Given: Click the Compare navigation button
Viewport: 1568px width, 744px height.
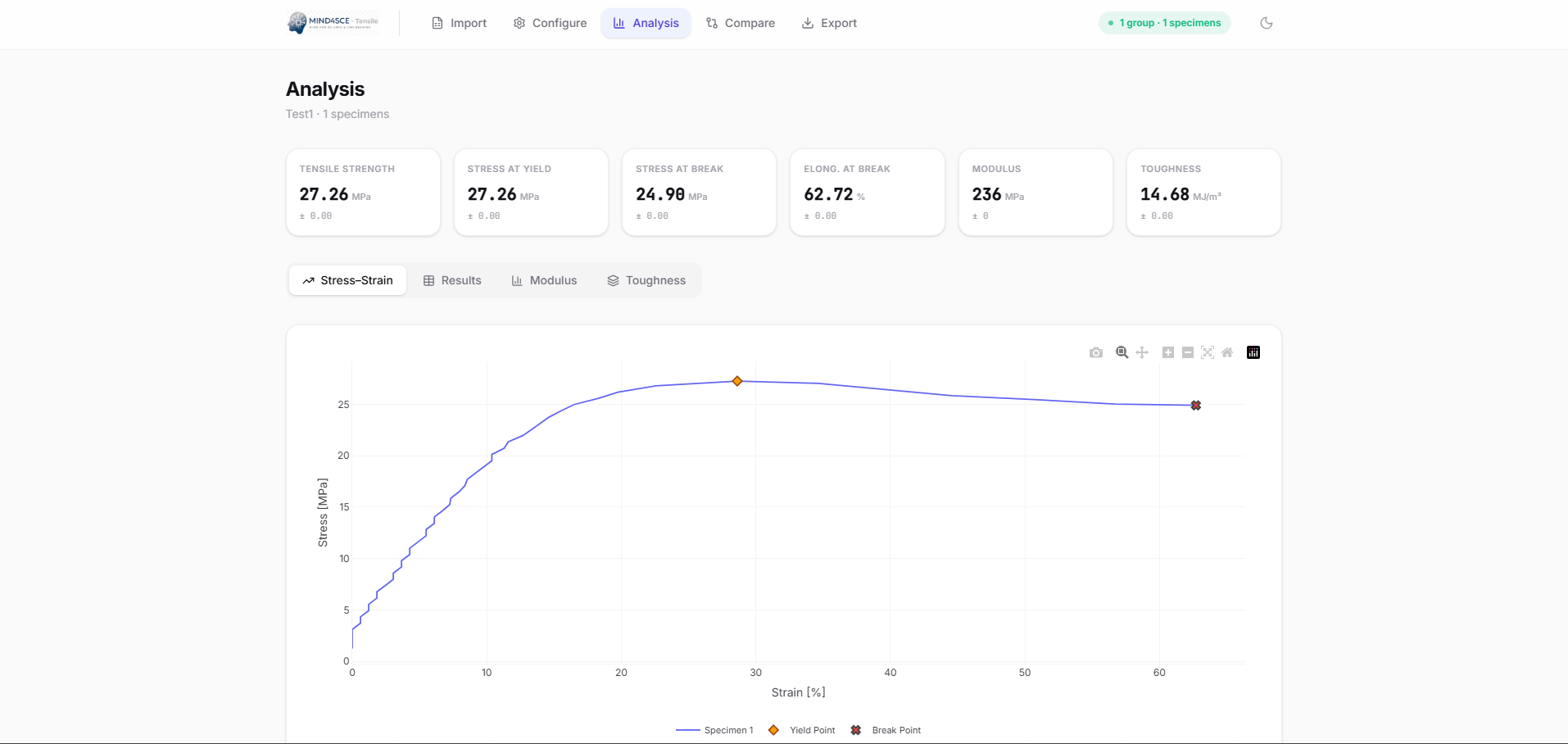Looking at the screenshot, I should point(741,23).
